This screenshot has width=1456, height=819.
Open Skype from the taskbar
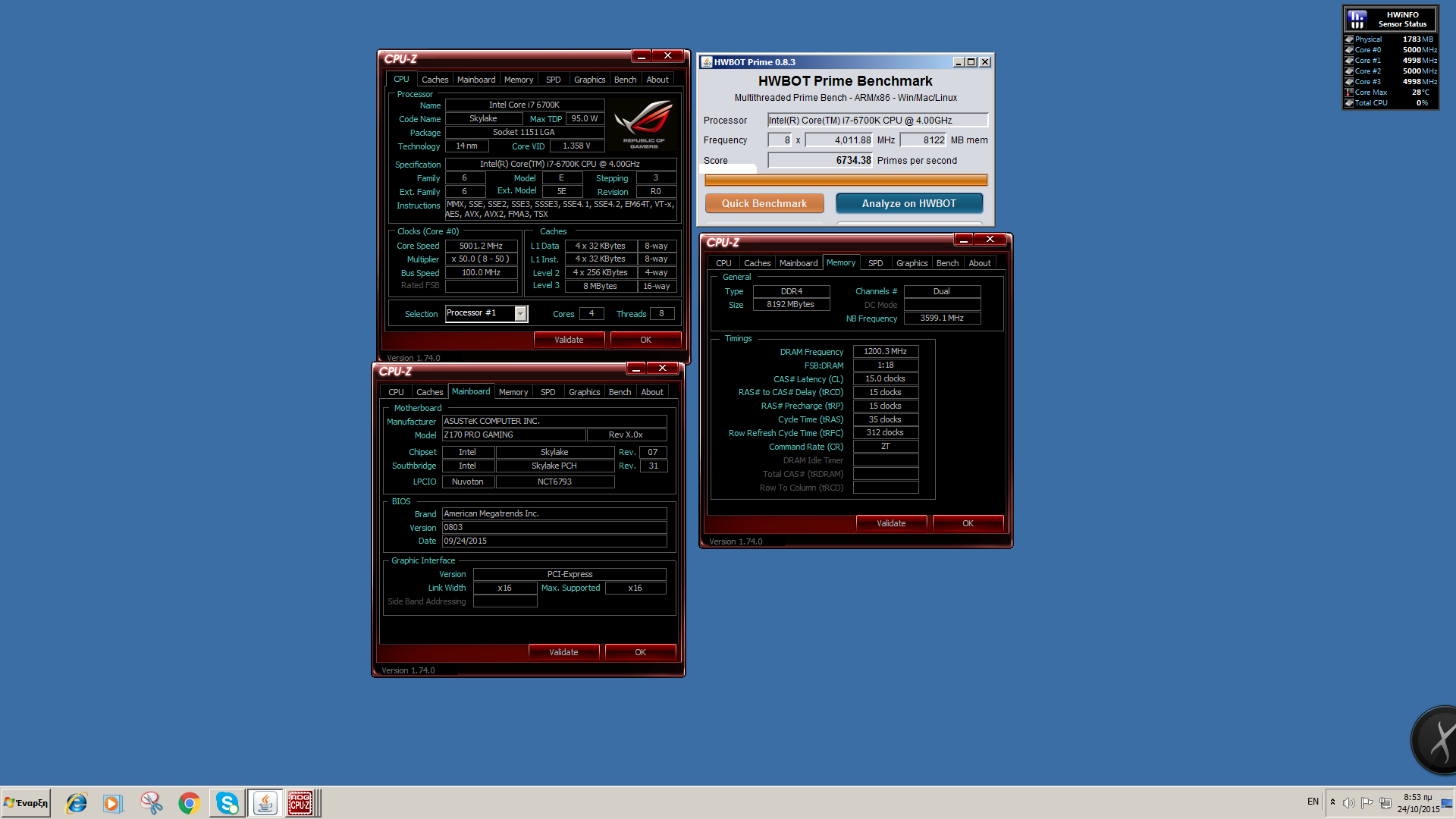[x=227, y=803]
